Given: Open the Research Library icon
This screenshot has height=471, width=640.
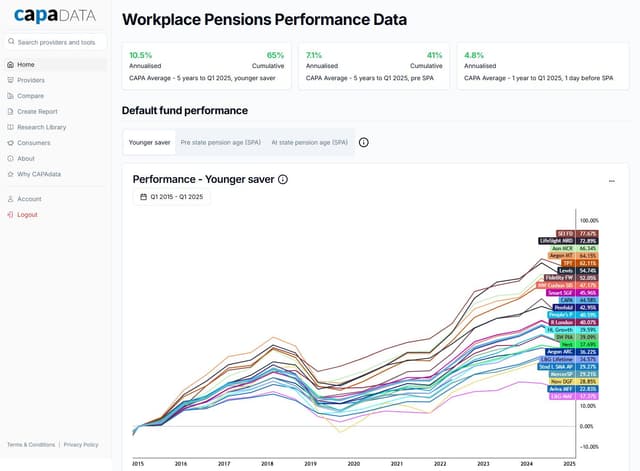Looking at the screenshot, I should pos(10,127).
